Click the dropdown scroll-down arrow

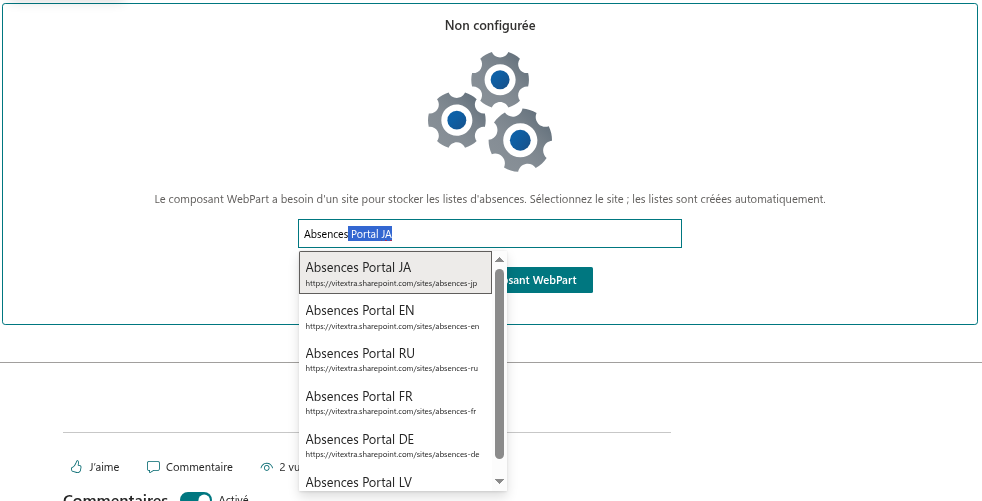[499, 481]
